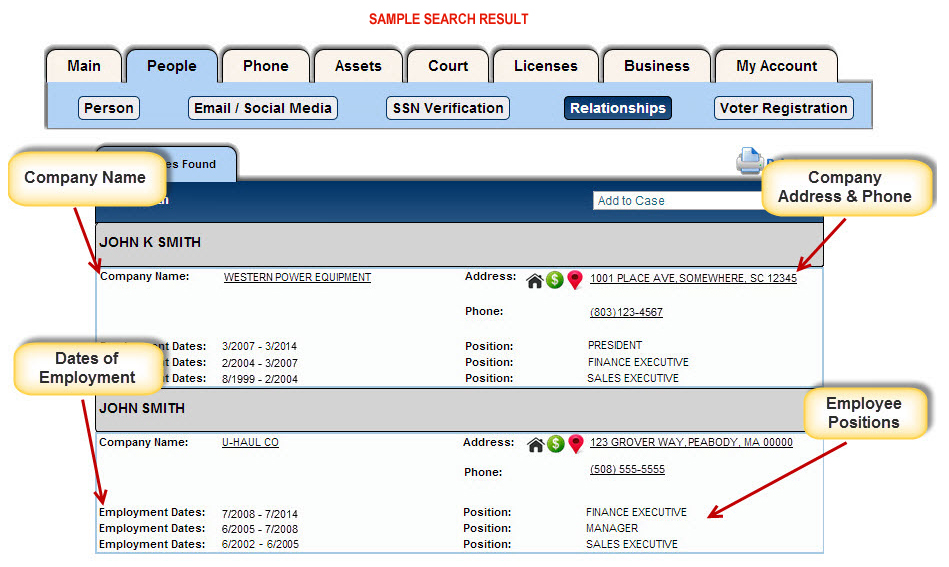Image resolution: width=949 pixels, height=567 pixels.
Task: Click the printer icon above the results
Action: (x=749, y=161)
